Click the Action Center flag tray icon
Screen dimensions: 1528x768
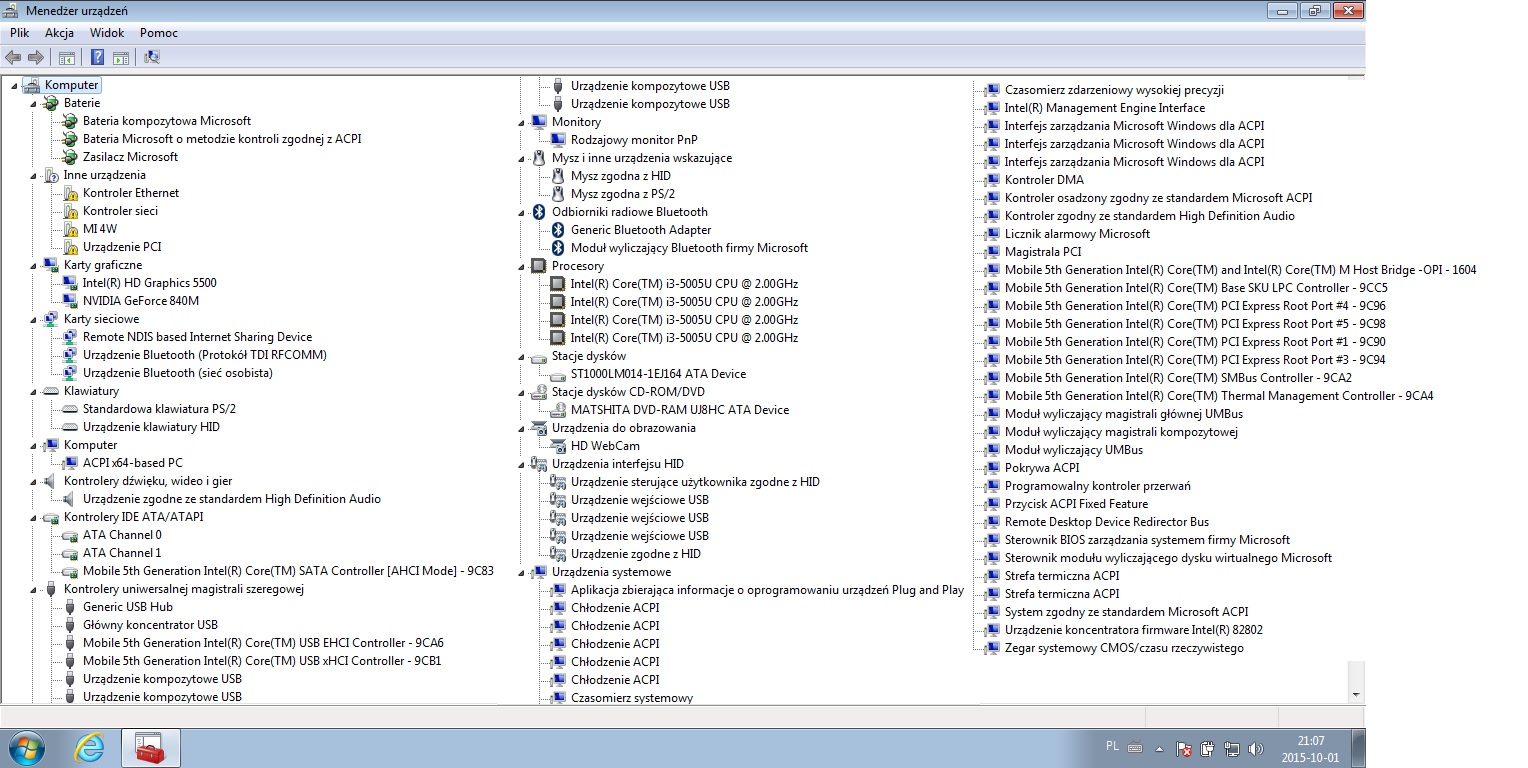pos(1183,748)
